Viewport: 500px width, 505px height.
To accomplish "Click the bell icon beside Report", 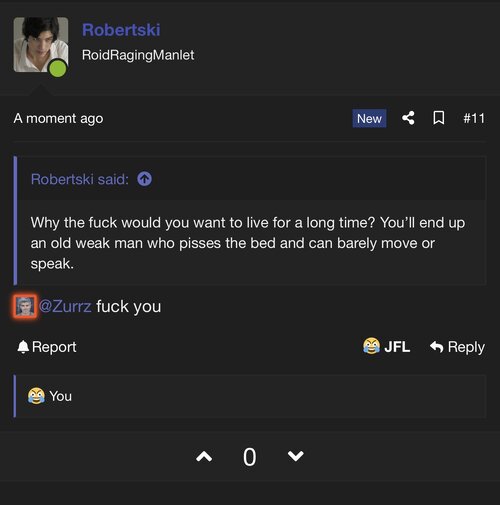I will coord(23,347).
